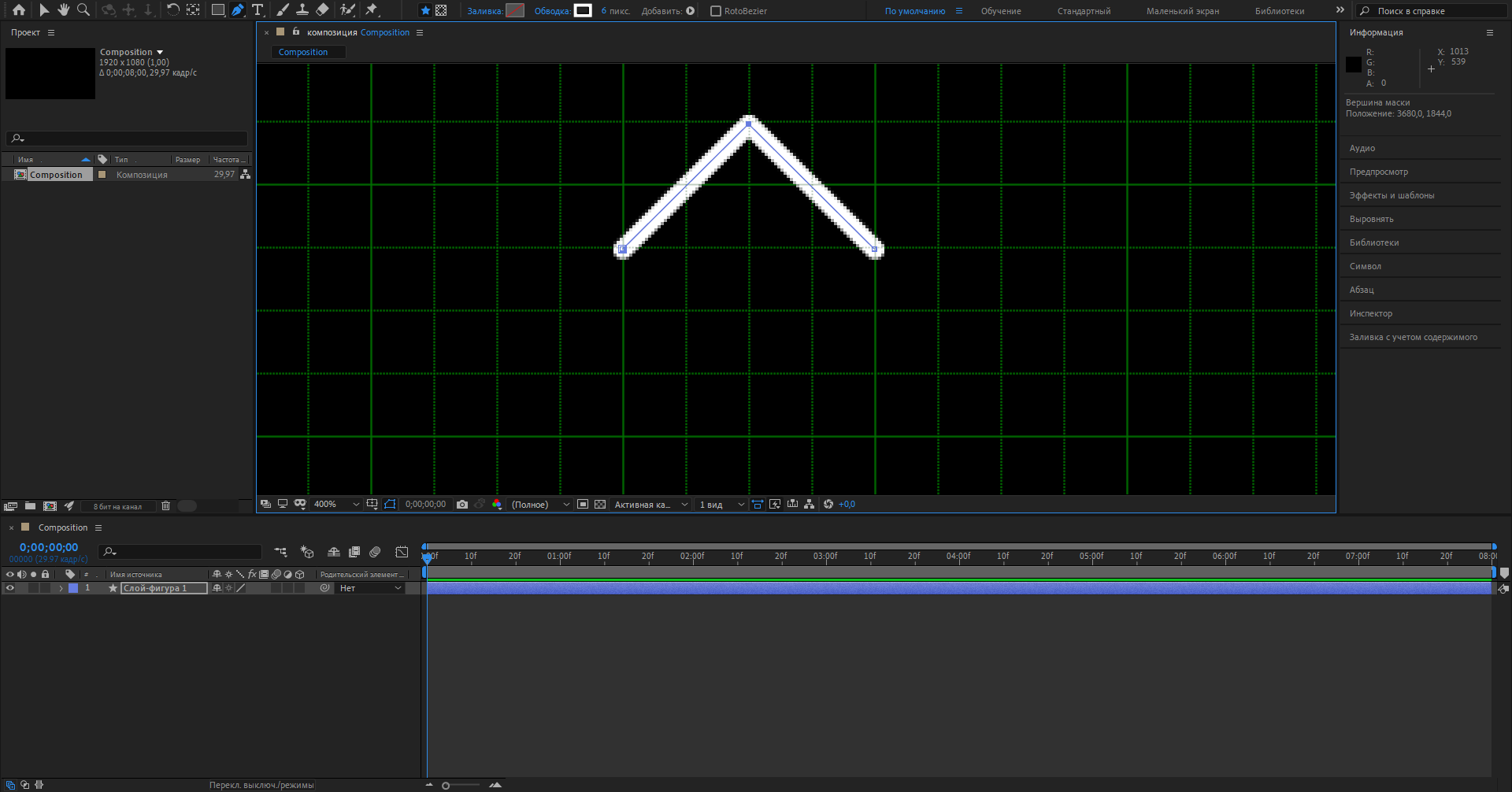The width and height of the screenshot is (1512, 792).
Task: Expand the Слой-фигура 1 layer properties
Action: 61,588
